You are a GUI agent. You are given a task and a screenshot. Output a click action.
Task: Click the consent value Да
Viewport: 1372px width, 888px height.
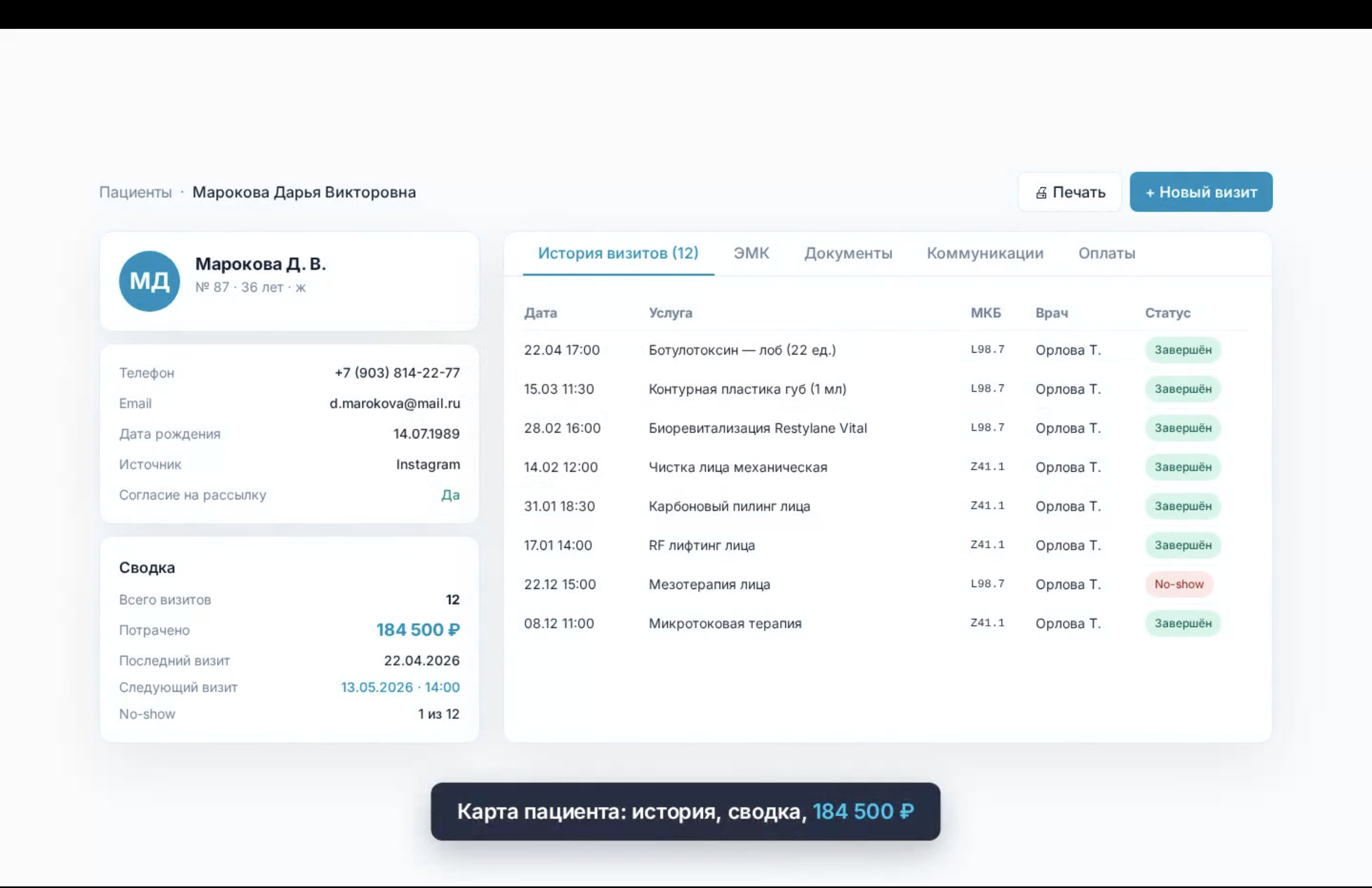point(450,495)
